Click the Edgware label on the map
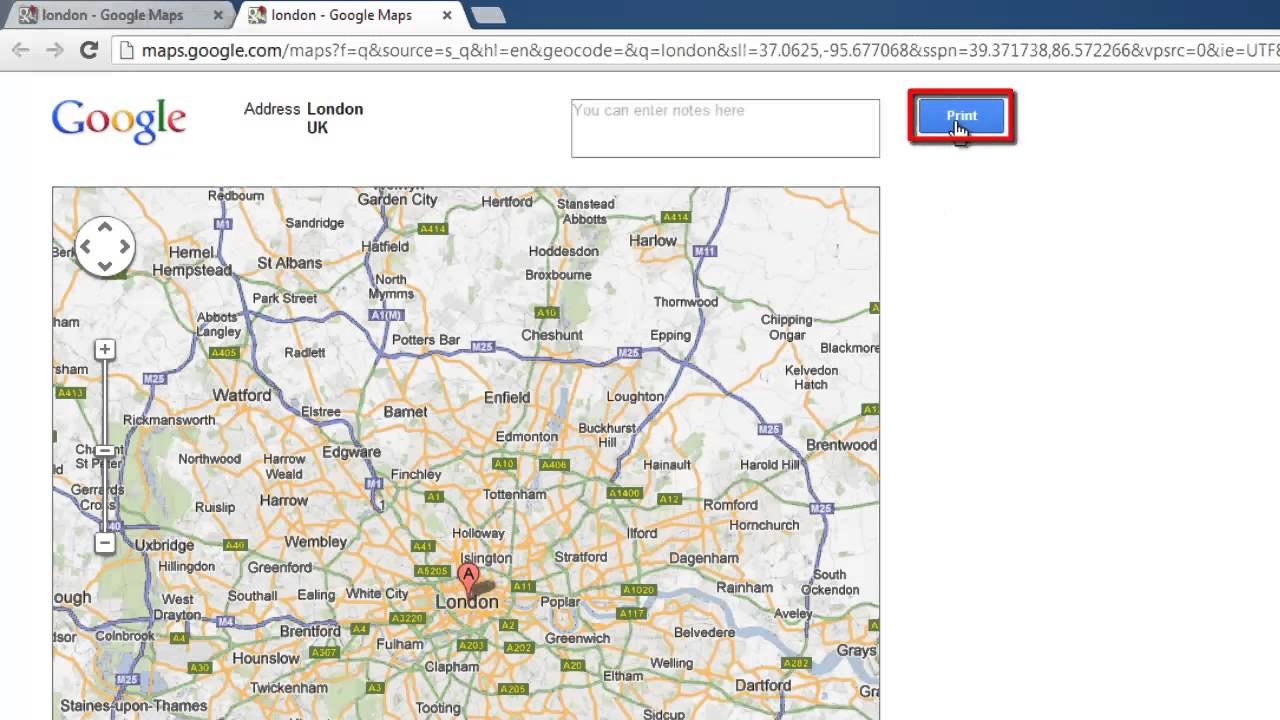Image resolution: width=1280 pixels, height=720 pixels. tap(352, 452)
